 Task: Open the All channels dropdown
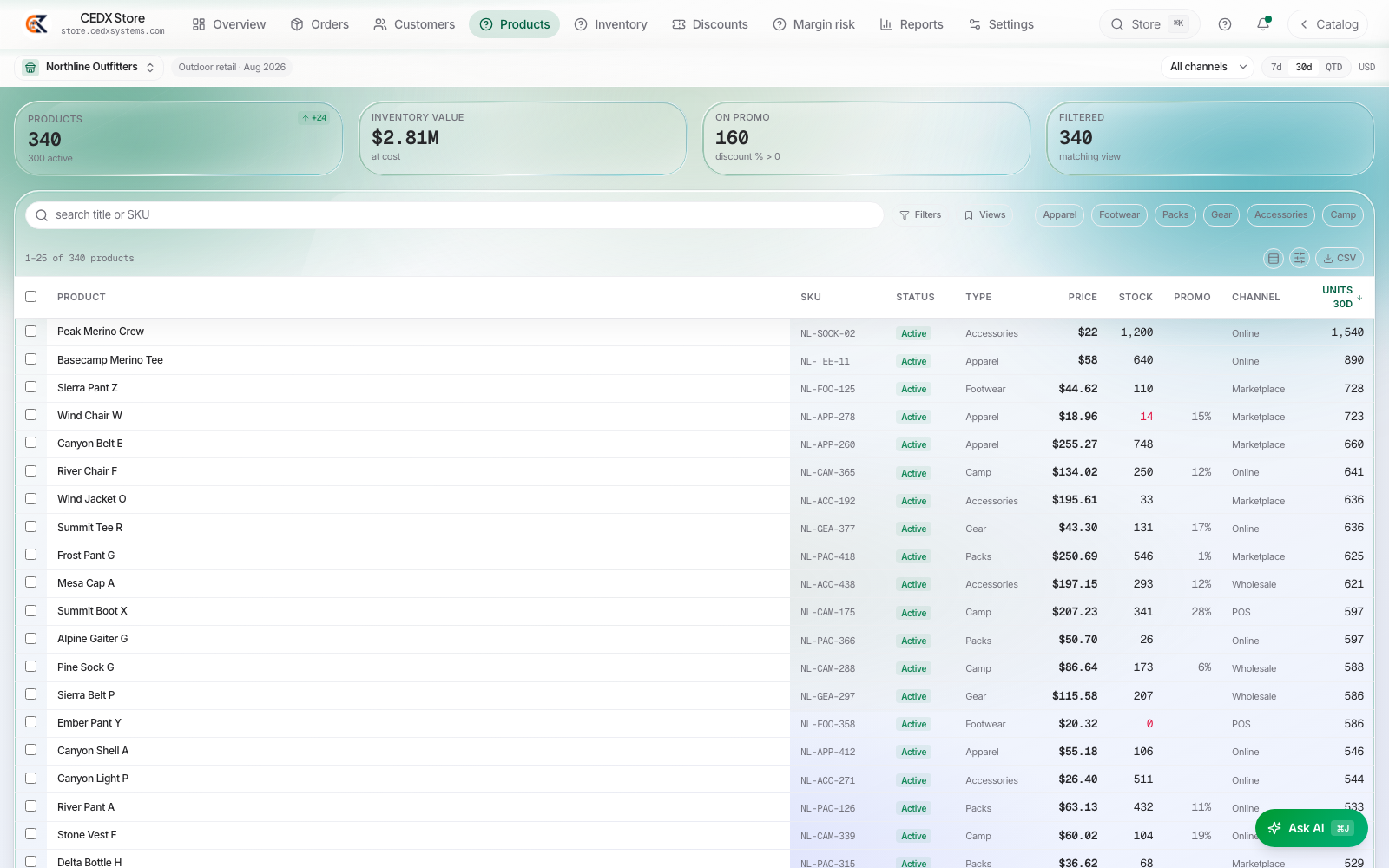point(1208,67)
